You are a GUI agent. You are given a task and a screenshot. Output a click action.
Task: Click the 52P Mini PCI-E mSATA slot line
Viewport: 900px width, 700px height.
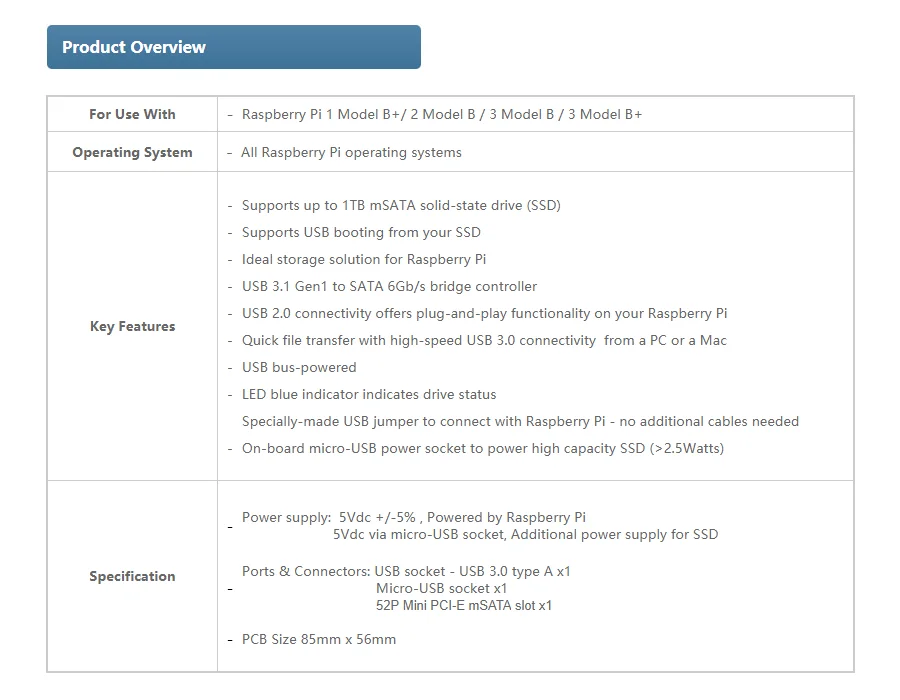(x=464, y=605)
